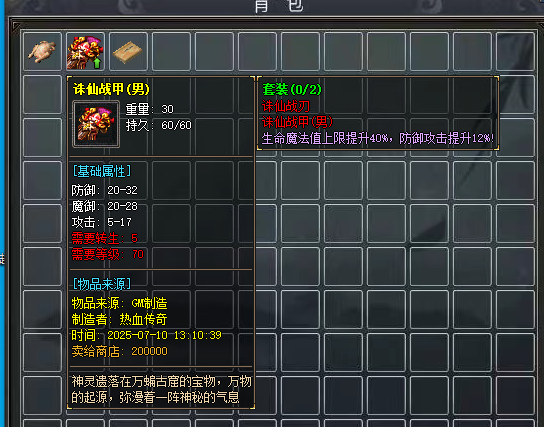Click the green 套装(0/2) set header

(292, 89)
